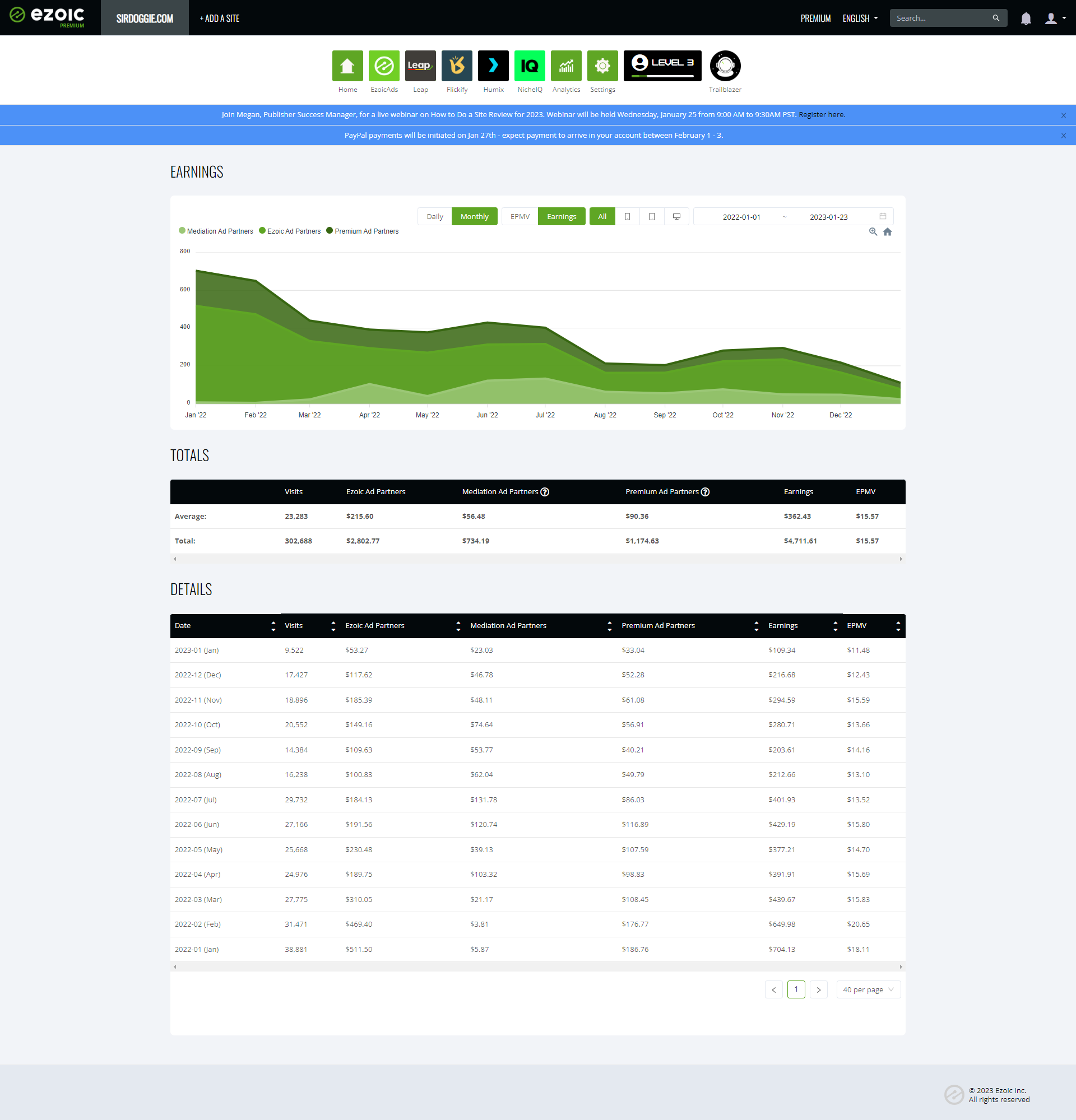Switch chart to Daily view
The height and width of the screenshot is (1120, 1076).
[435, 217]
